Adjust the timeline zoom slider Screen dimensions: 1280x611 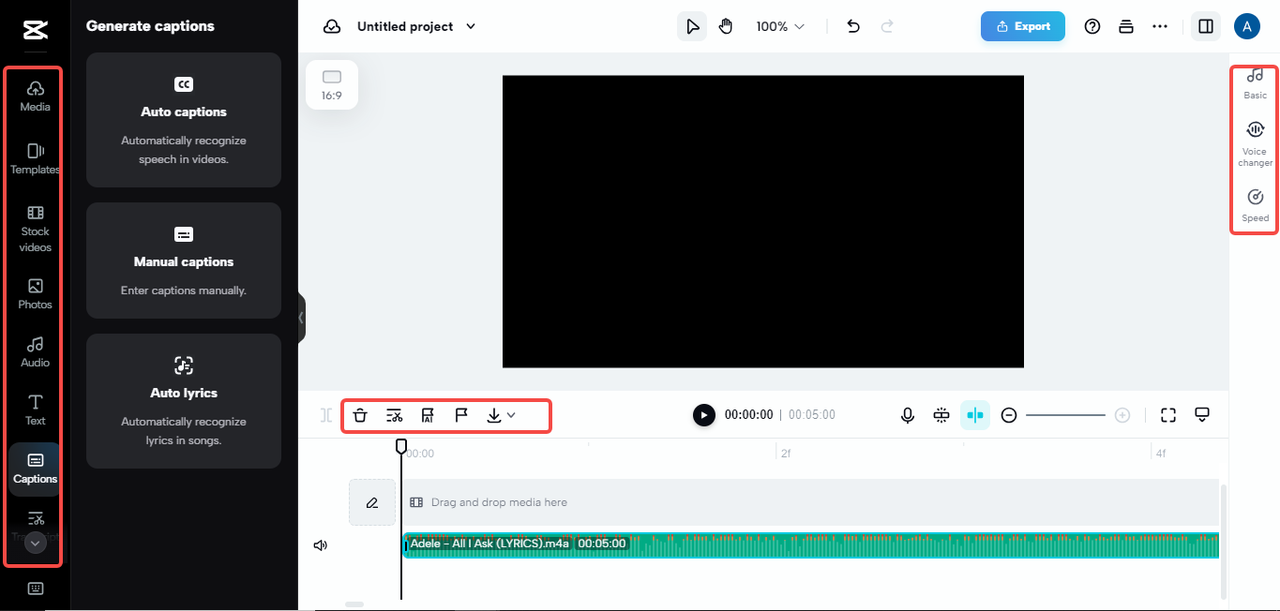click(x=1065, y=415)
